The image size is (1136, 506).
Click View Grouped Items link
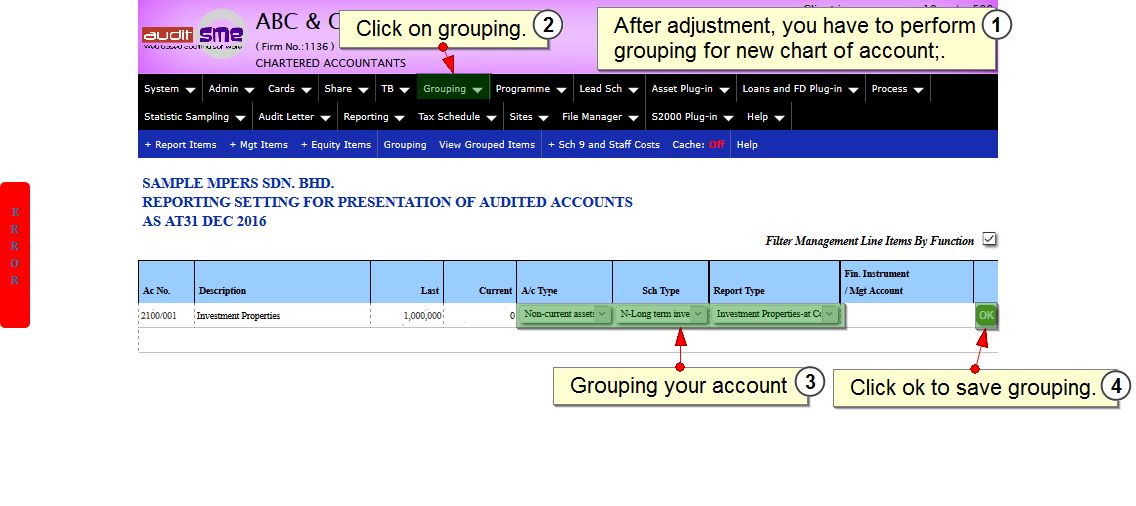(x=487, y=145)
